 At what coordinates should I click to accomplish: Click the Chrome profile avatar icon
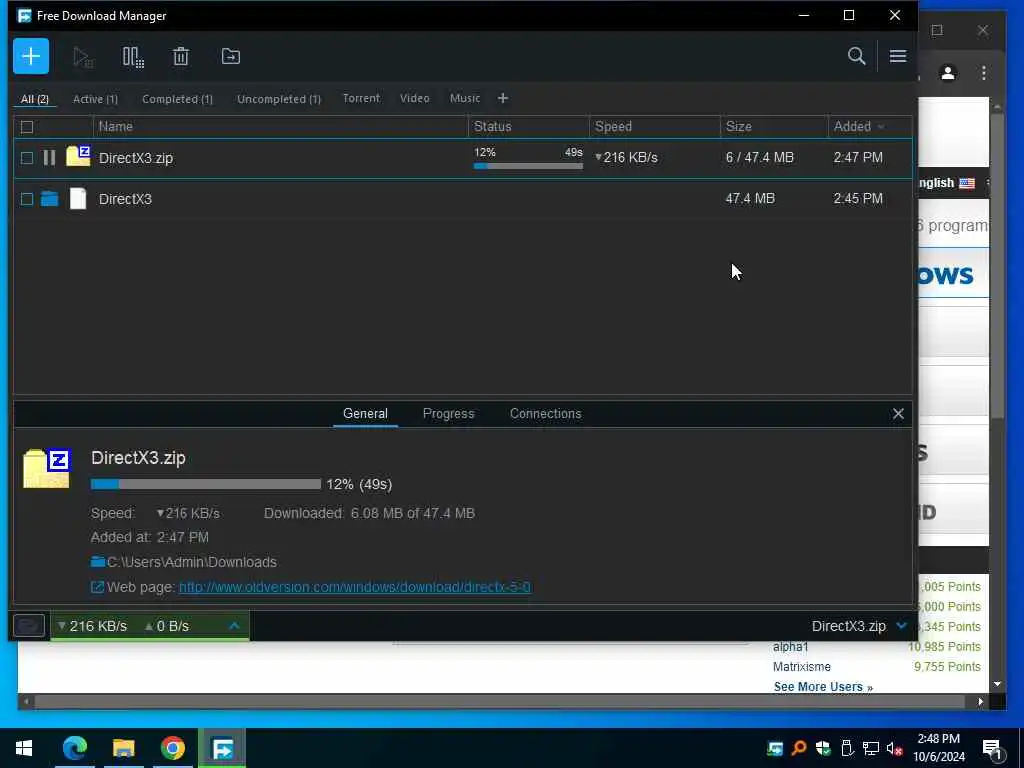coord(948,72)
